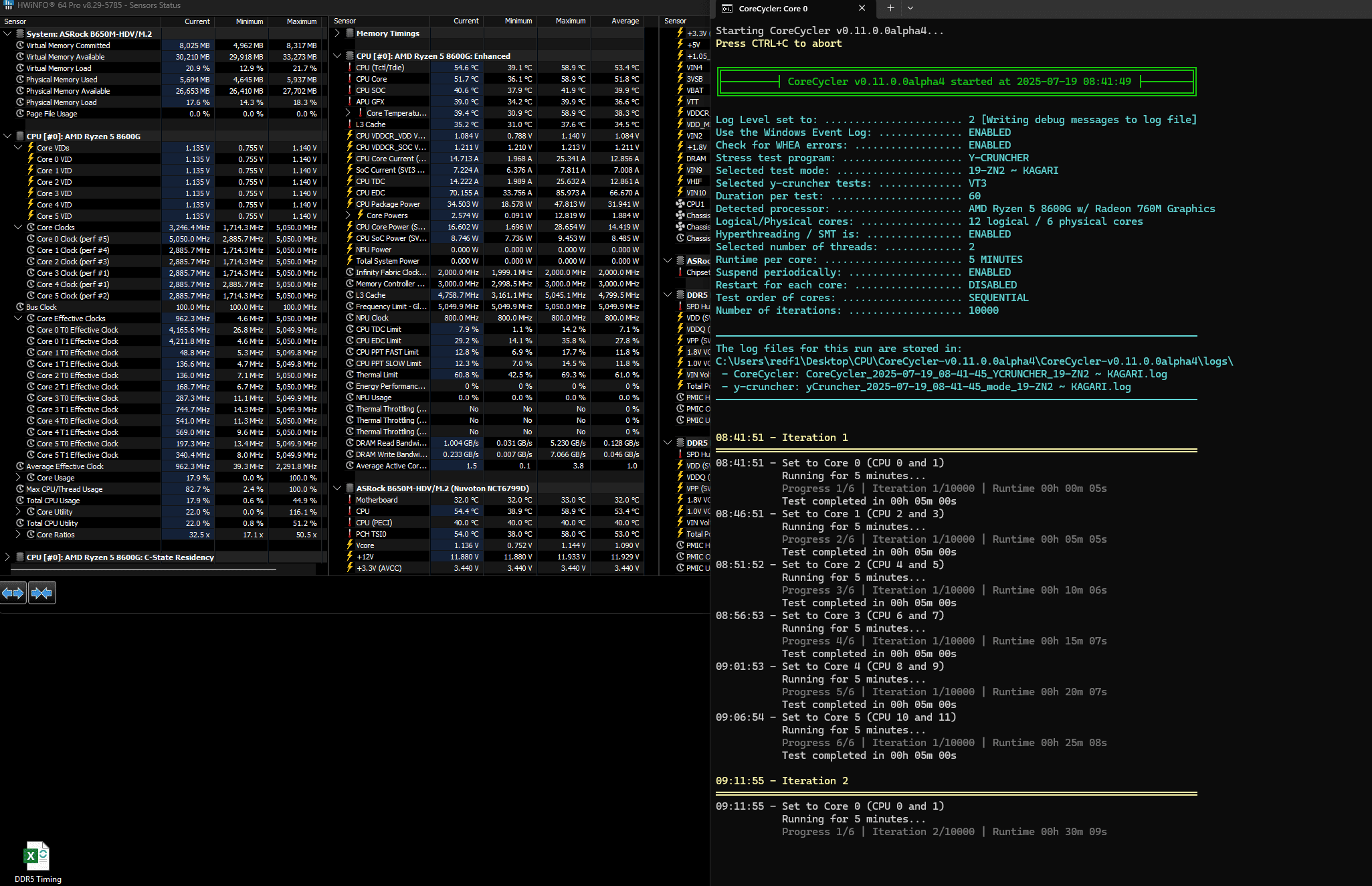Click the icon beside DRAM Read Bandwidth
This screenshot has height=886, width=1372.
[x=350, y=443]
